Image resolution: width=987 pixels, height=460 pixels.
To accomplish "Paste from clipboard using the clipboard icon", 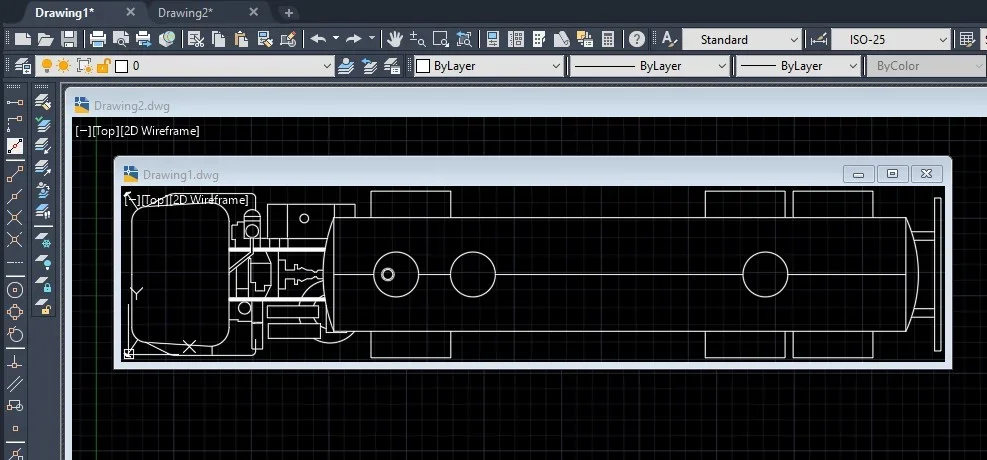I will point(241,39).
